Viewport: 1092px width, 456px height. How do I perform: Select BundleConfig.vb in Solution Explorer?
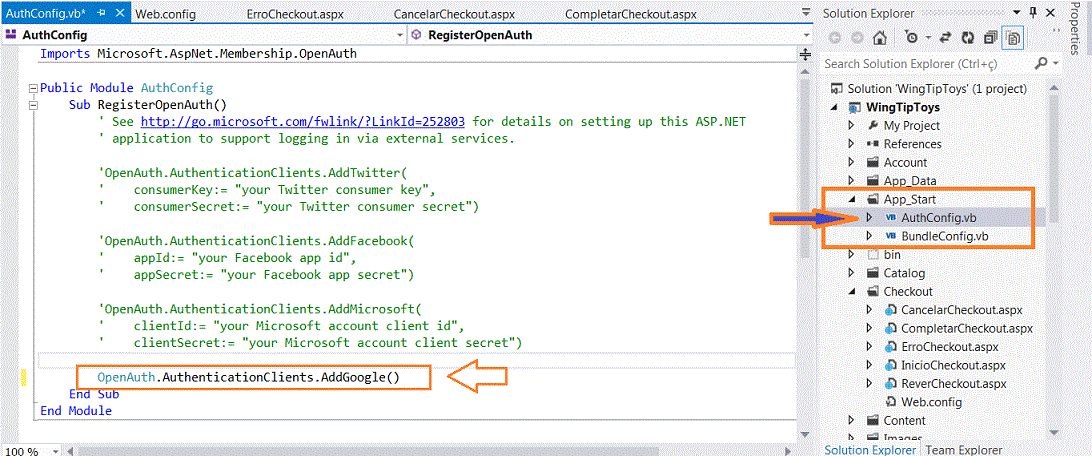[x=944, y=236]
